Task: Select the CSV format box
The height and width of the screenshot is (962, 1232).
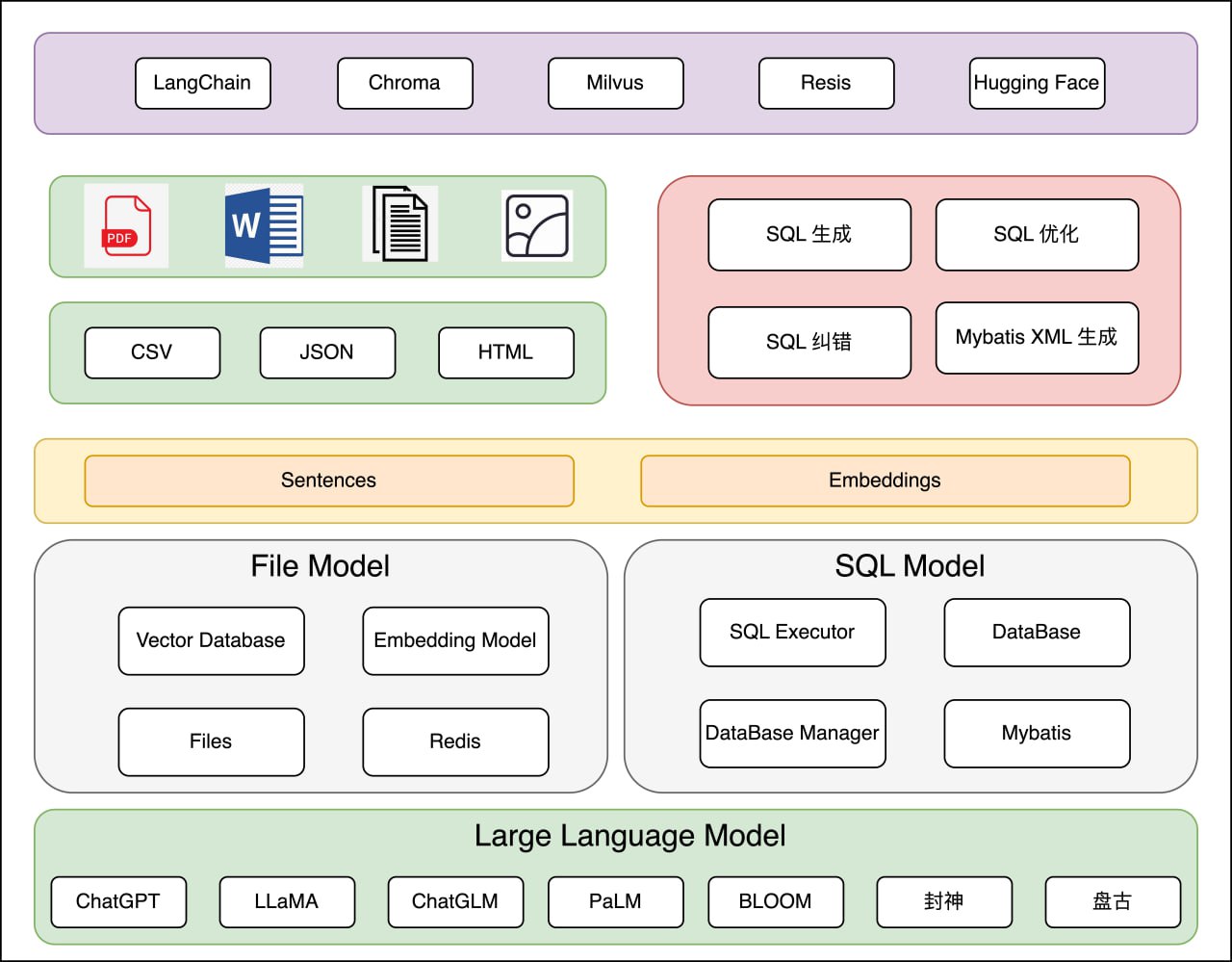Action: pos(152,352)
